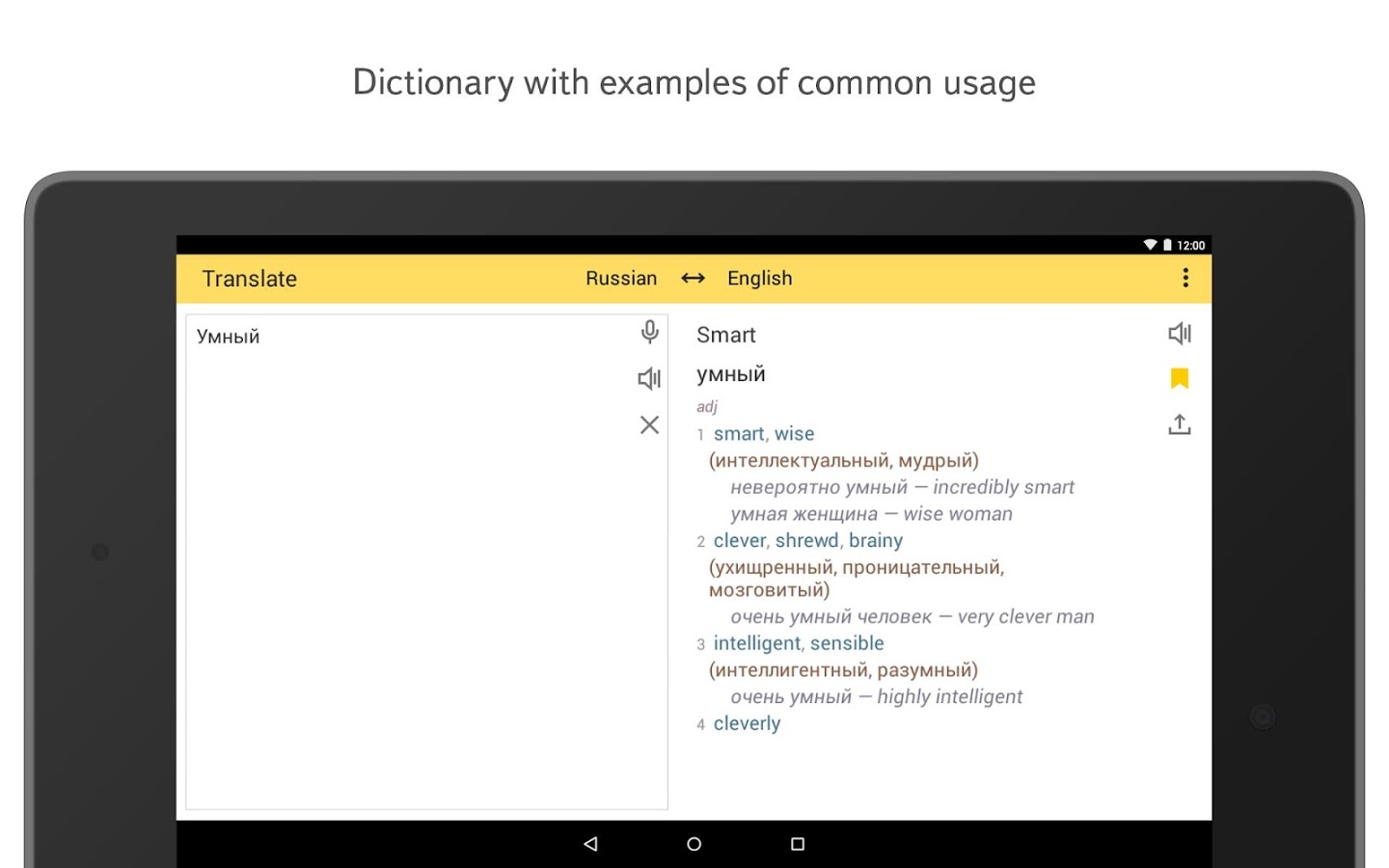Choose the English target language
The image size is (1389, 868).
tap(760, 279)
